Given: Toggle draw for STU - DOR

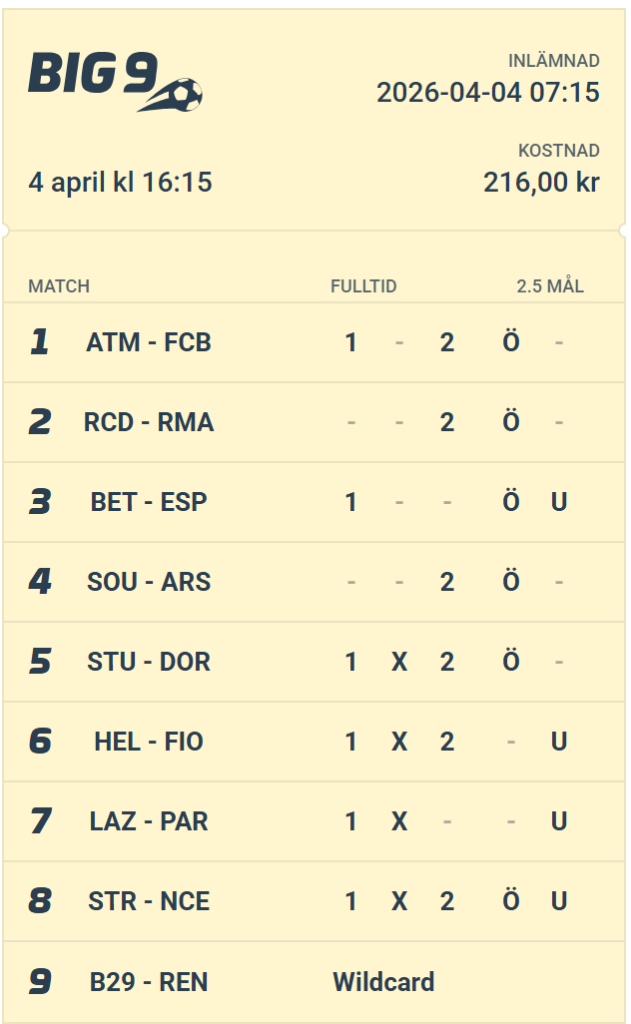Looking at the screenshot, I should (x=399, y=662).
